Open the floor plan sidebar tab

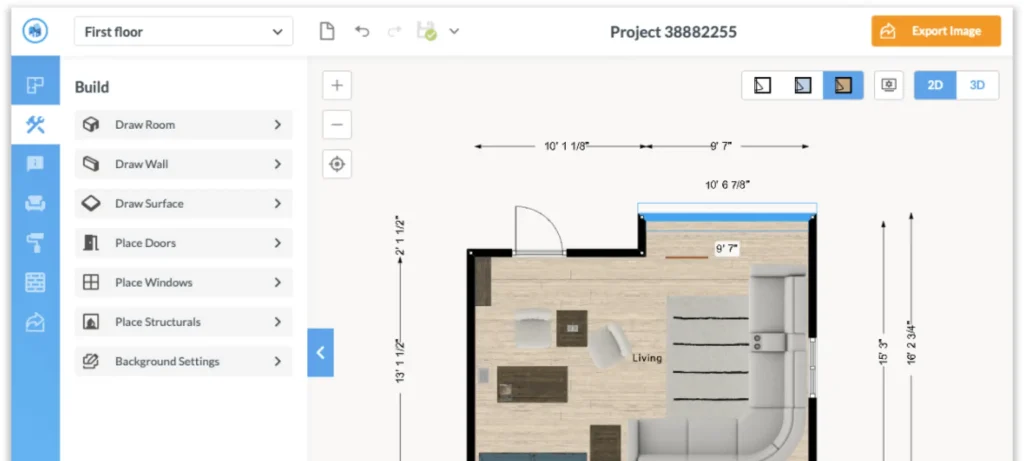35,85
